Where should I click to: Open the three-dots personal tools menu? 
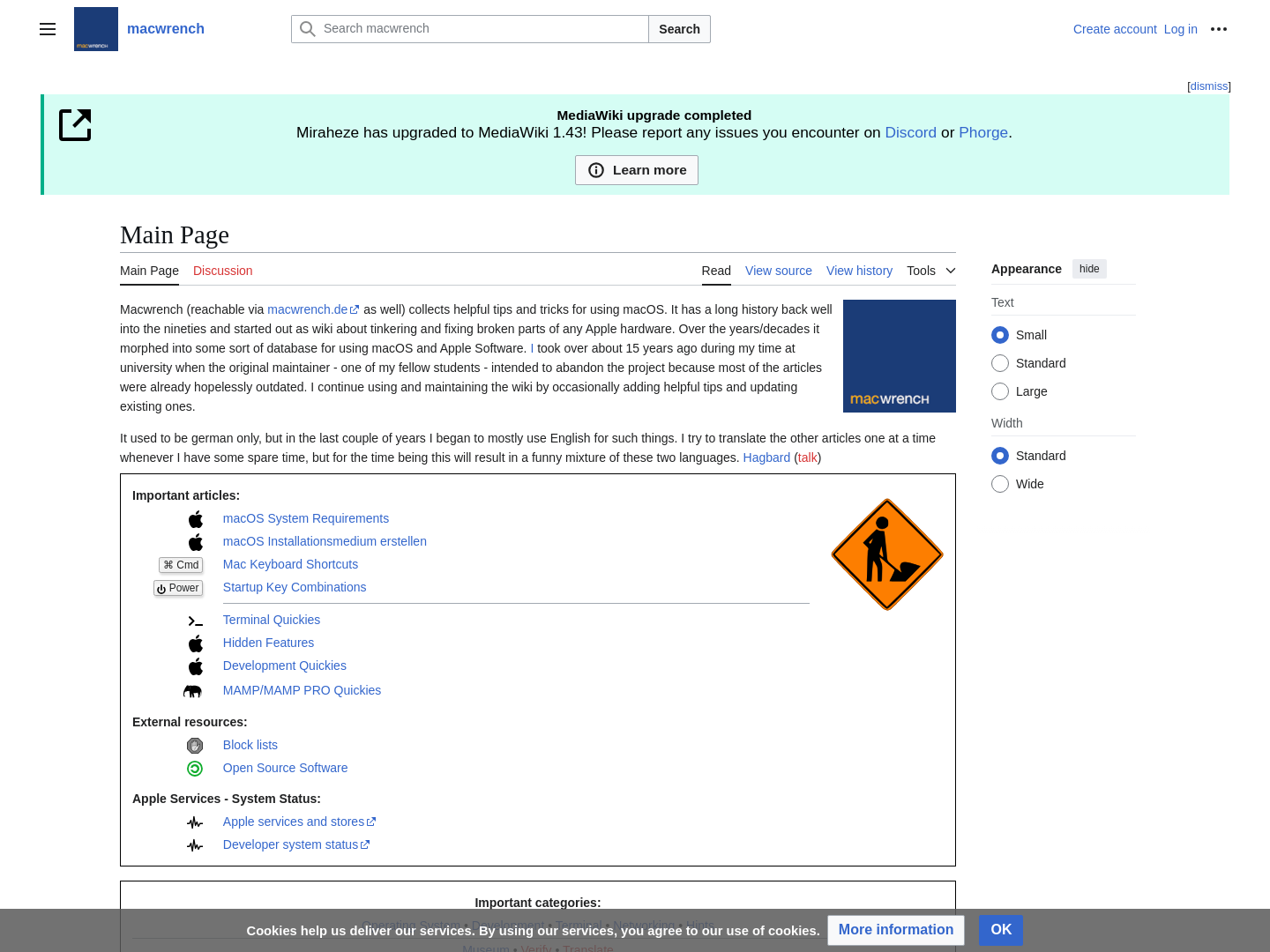[1219, 29]
